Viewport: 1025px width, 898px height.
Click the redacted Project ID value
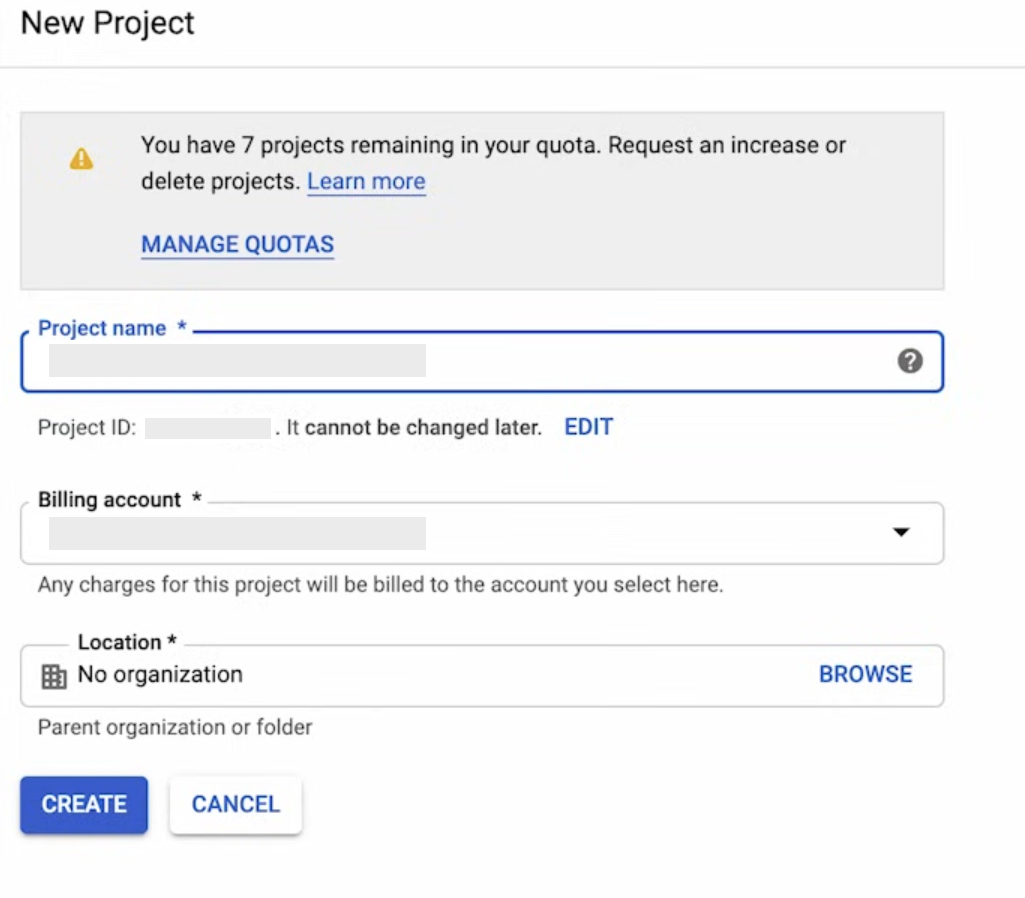(x=208, y=429)
